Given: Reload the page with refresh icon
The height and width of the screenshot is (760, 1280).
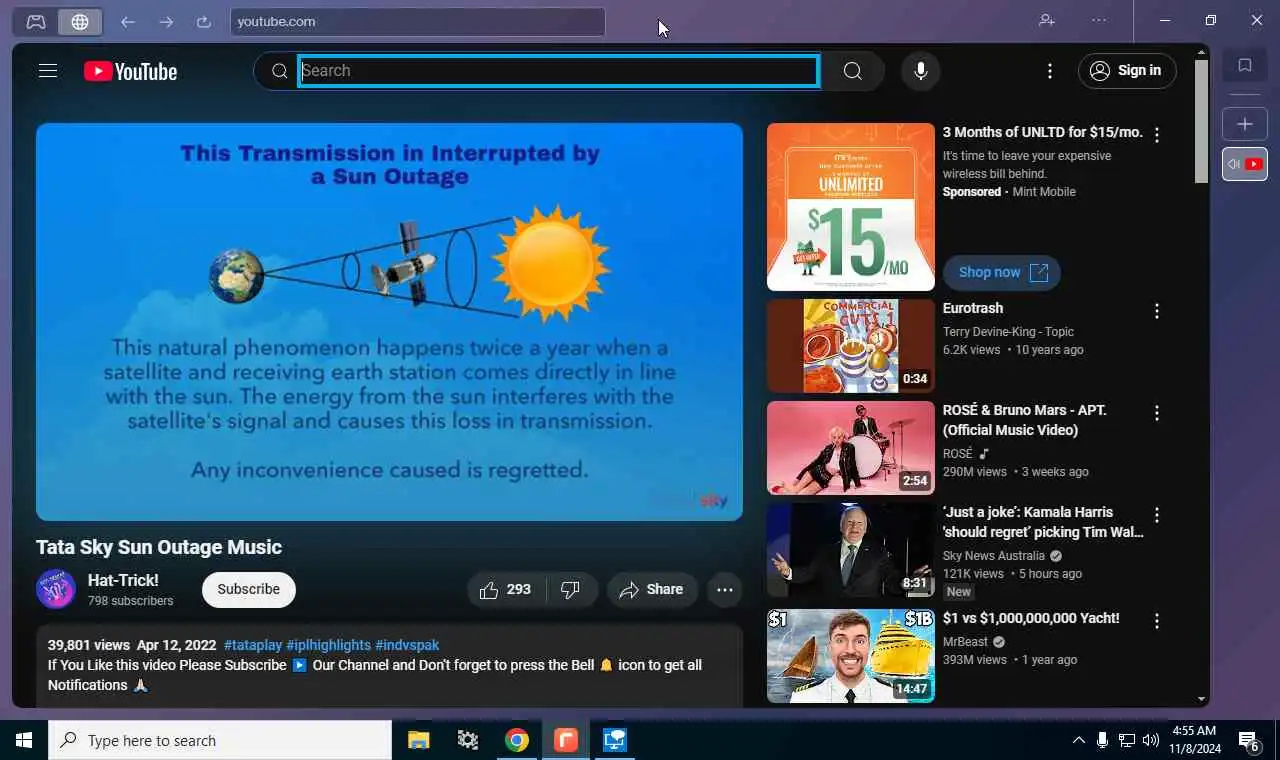Looking at the screenshot, I should 204,22.
